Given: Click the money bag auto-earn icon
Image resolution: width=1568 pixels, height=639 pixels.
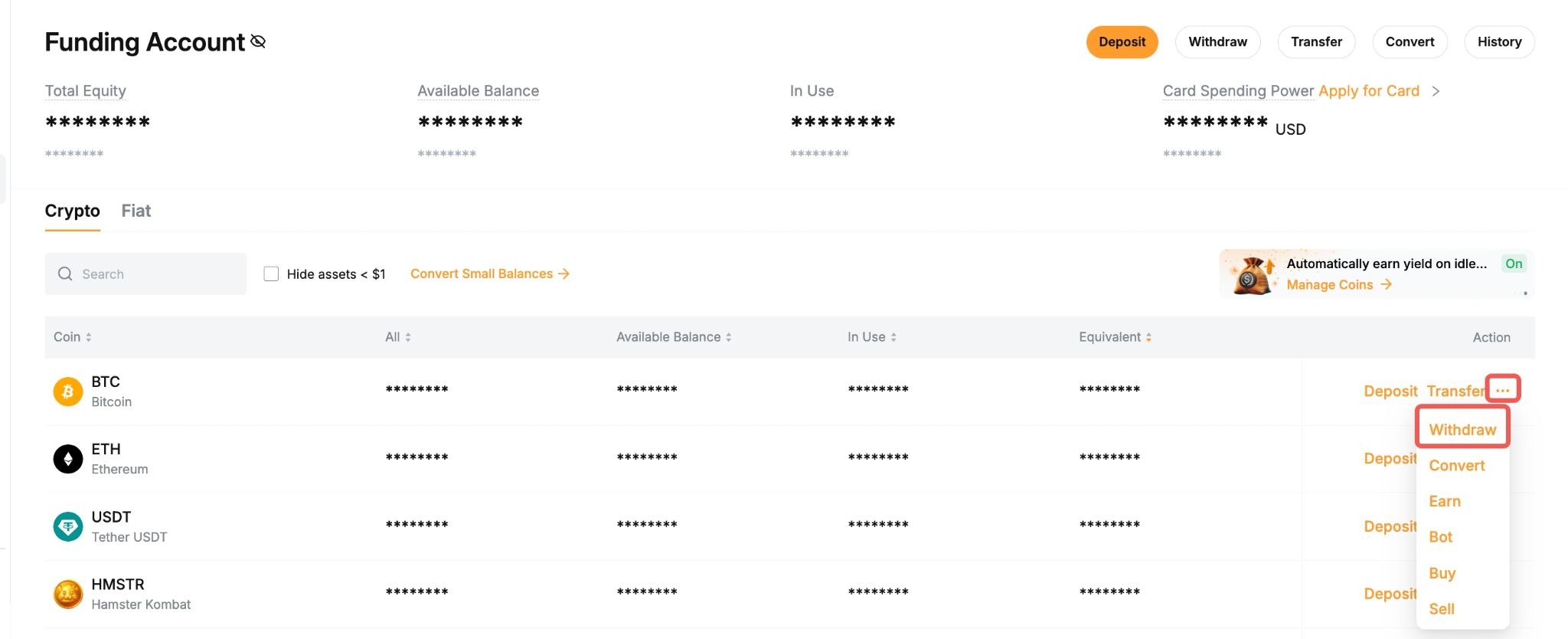Looking at the screenshot, I should (x=1251, y=275).
